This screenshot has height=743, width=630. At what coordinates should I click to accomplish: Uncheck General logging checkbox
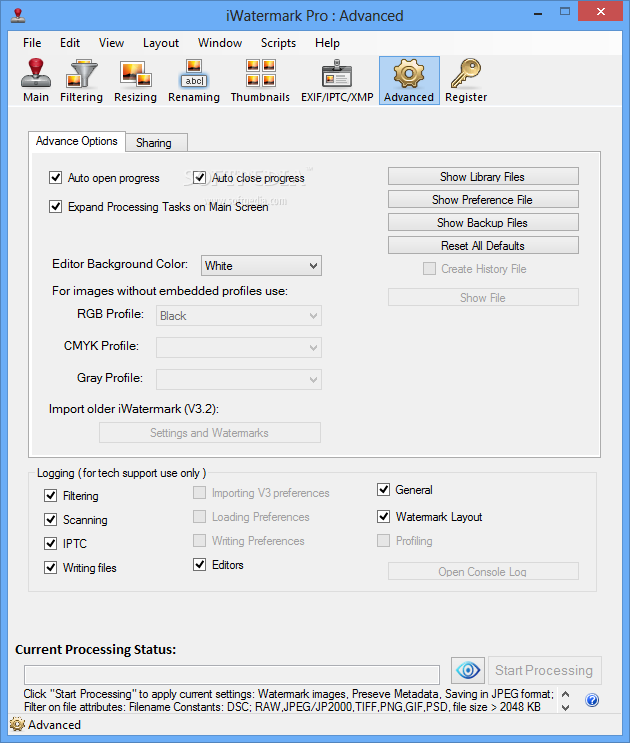(x=383, y=489)
